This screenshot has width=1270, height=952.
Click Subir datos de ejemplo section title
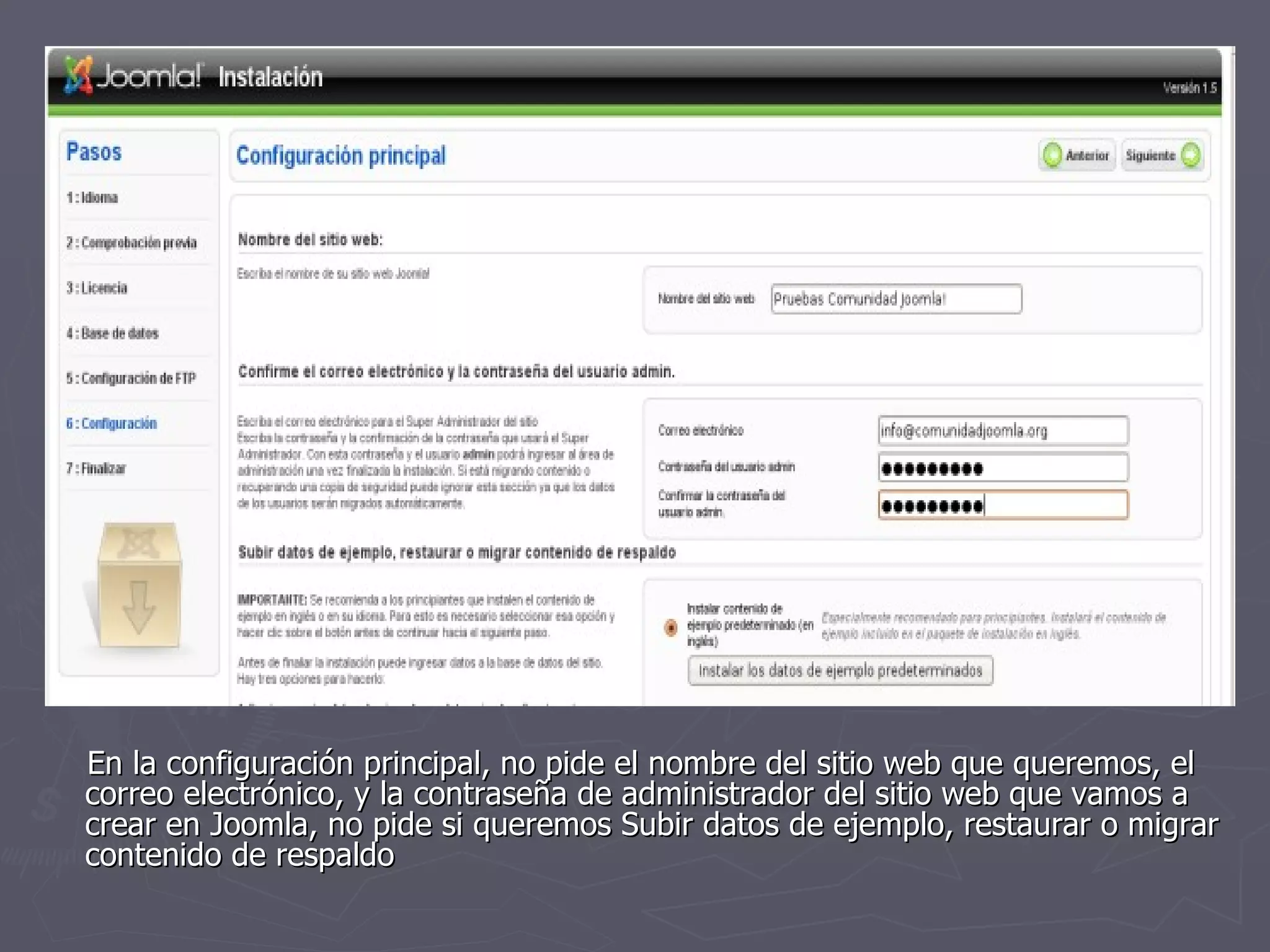click(457, 553)
